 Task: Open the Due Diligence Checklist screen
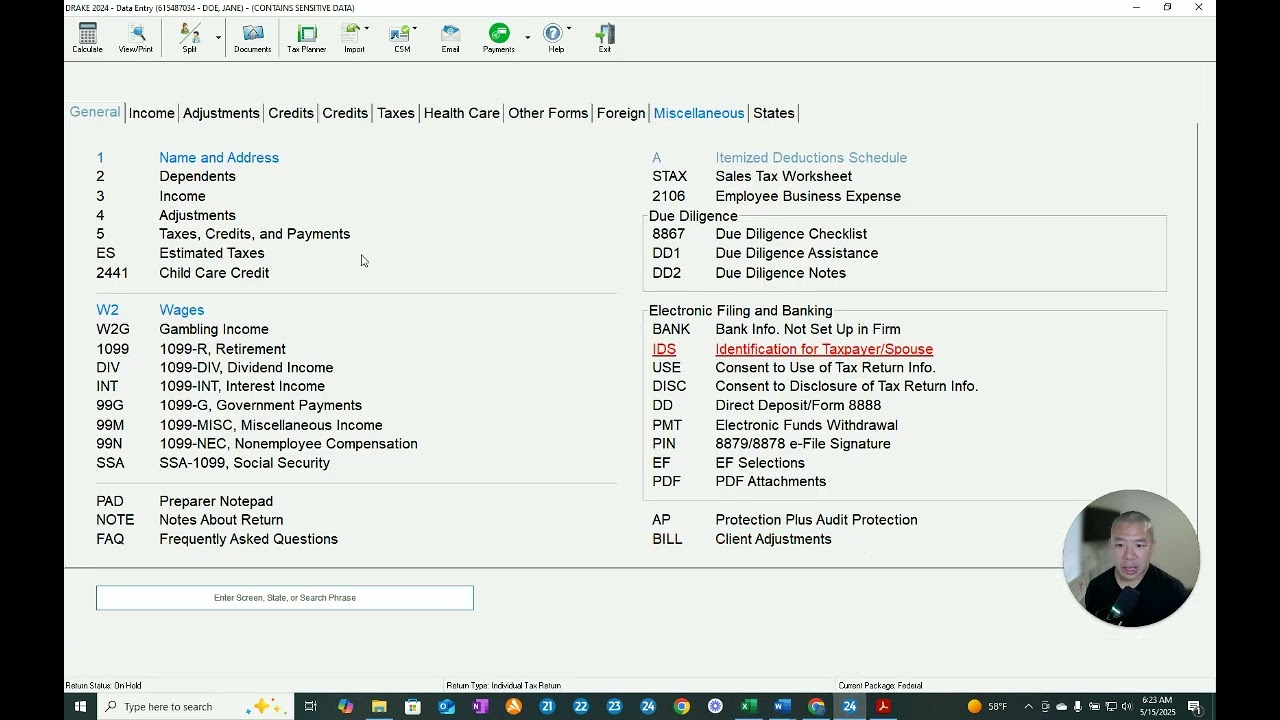tap(791, 234)
